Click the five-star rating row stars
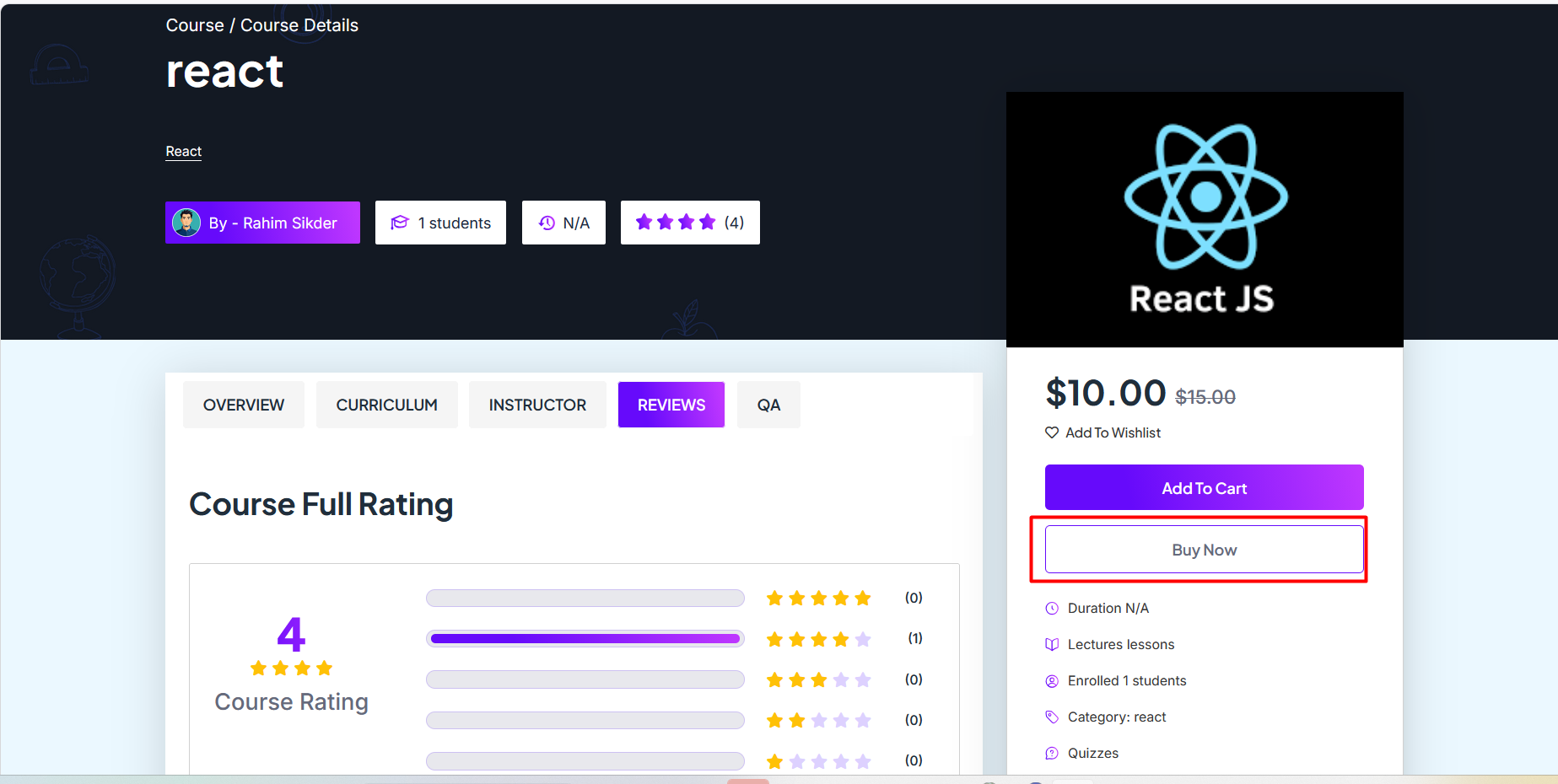This screenshot has height=784, width=1558. click(818, 599)
